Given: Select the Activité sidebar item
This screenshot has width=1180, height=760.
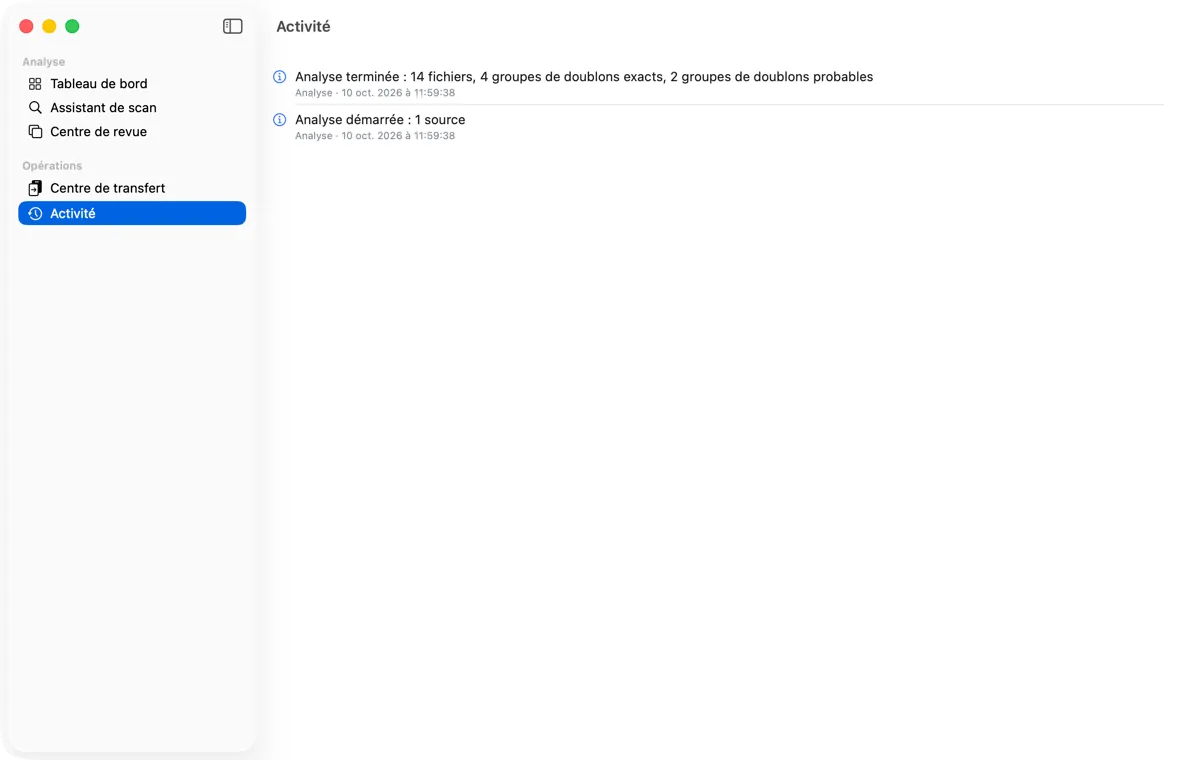Looking at the screenshot, I should pos(132,213).
